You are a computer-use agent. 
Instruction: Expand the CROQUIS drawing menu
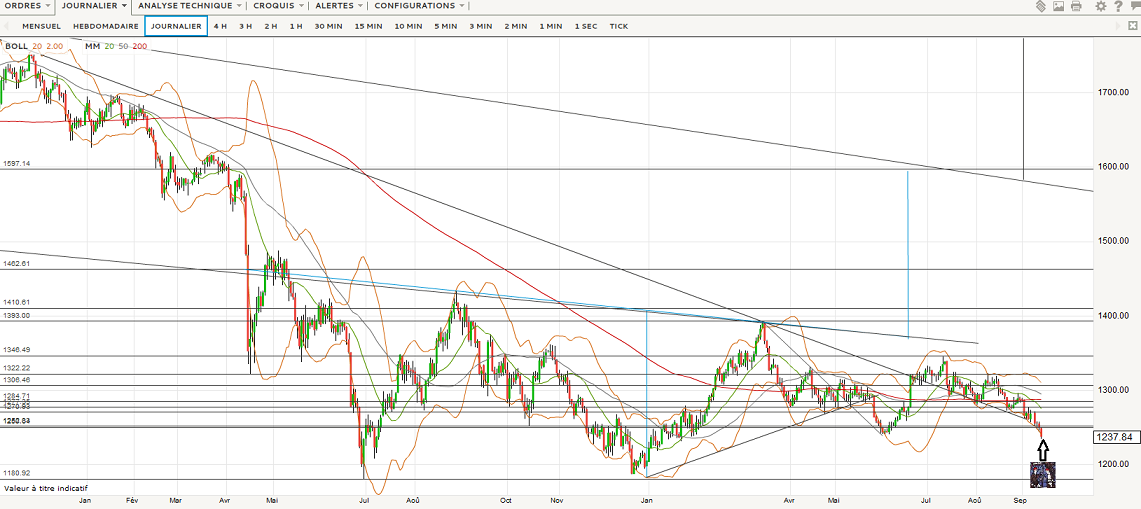[279, 6]
